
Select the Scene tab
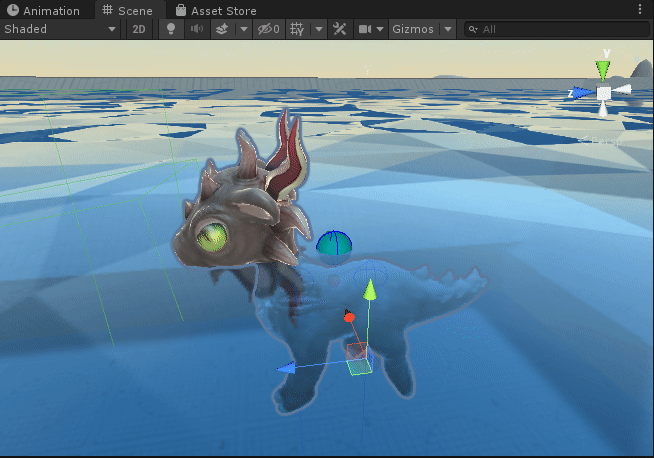click(x=127, y=11)
